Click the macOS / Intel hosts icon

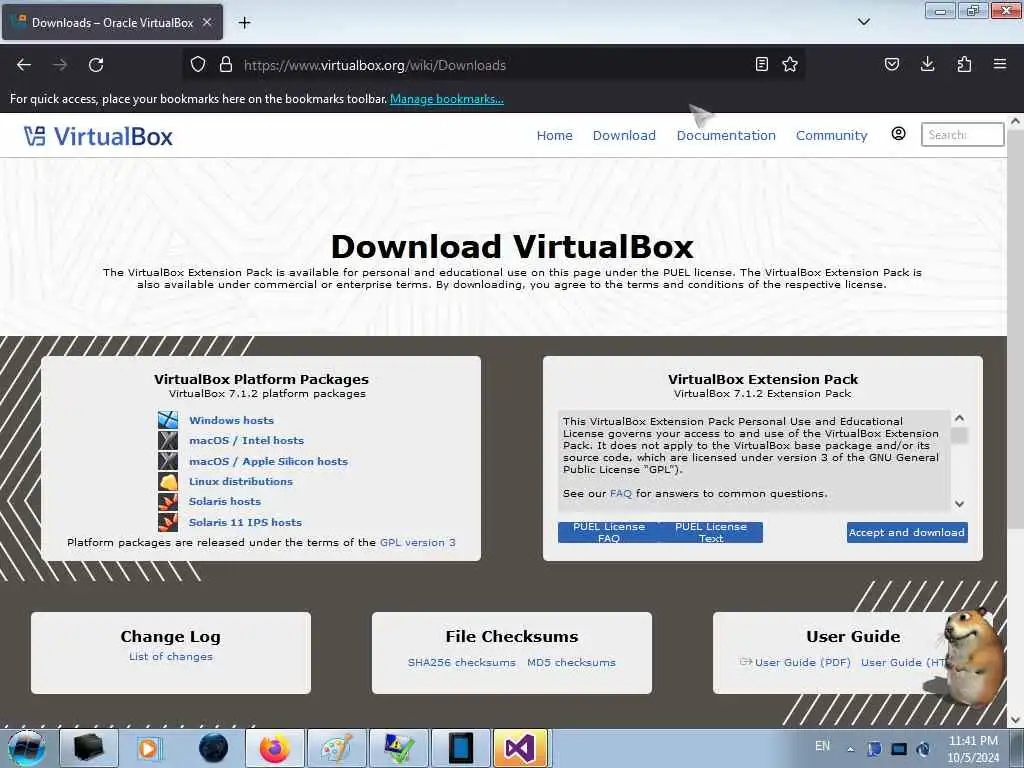coord(168,440)
